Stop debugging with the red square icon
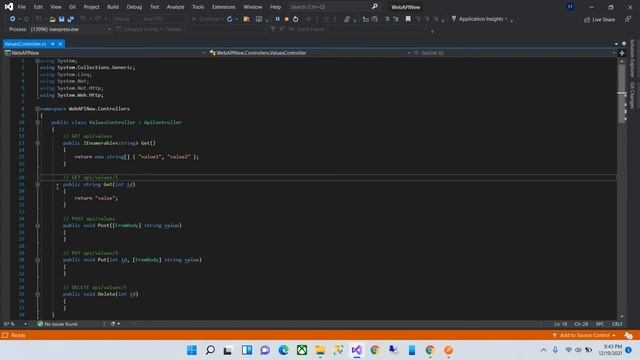 coord(287,19)
